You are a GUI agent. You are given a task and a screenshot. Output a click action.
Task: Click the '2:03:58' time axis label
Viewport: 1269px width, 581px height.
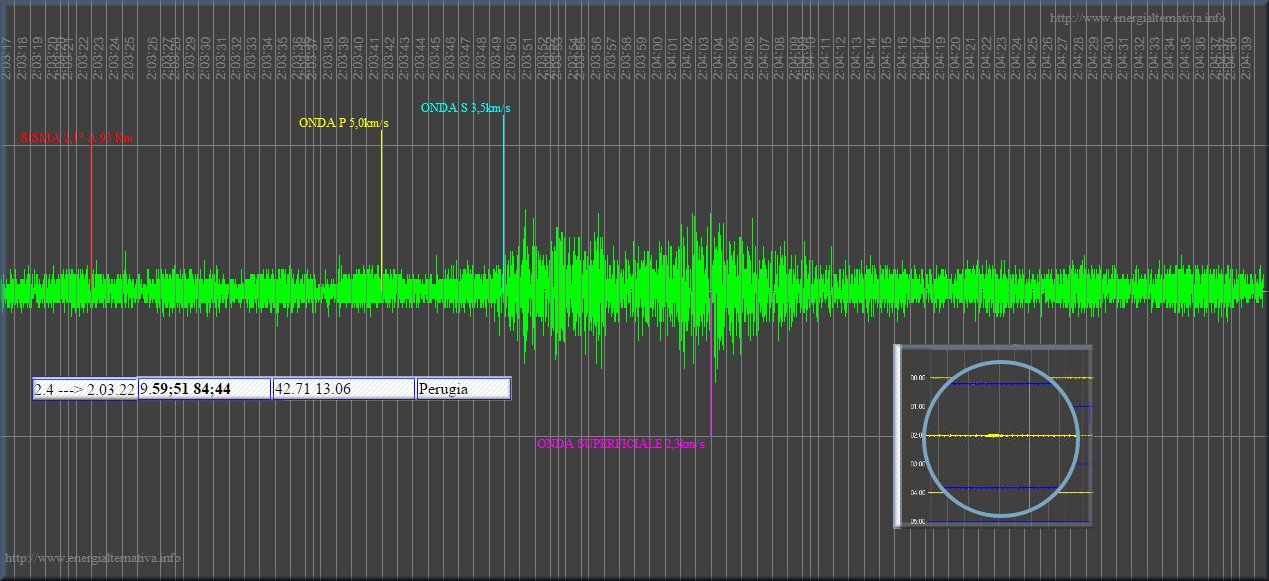coord(628,57)
